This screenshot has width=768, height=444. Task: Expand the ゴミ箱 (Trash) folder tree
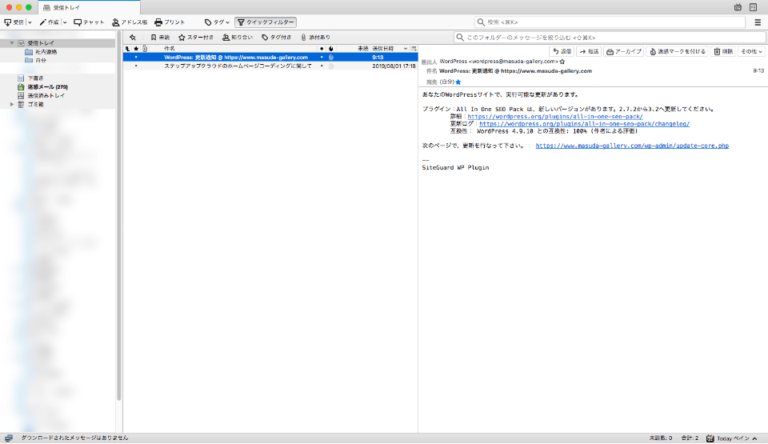pyautogui.click(x=11, y=104)
